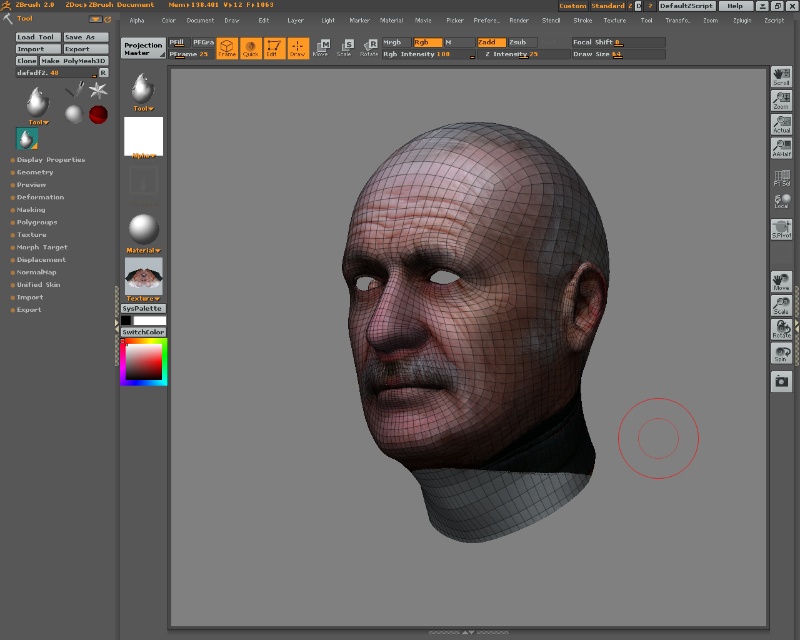This screenshot has width=800, height=640.
Task: Click the Scale icon in the right shelf
Action: (781, 306)
